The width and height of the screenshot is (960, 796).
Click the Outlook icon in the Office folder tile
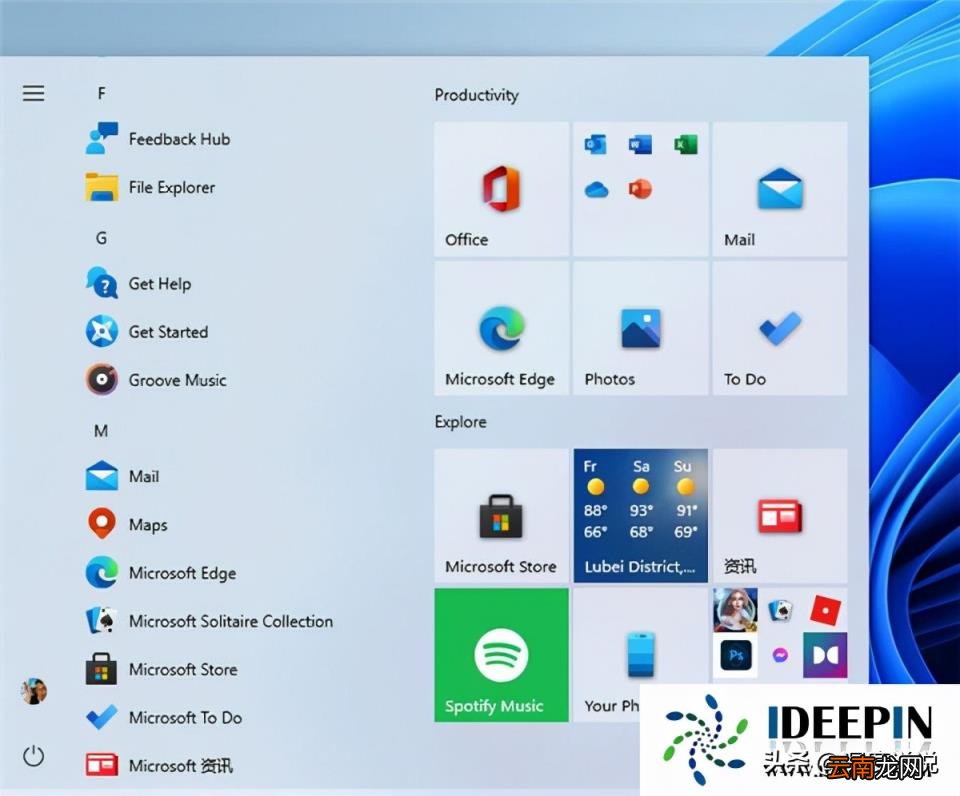click(596, 145)
